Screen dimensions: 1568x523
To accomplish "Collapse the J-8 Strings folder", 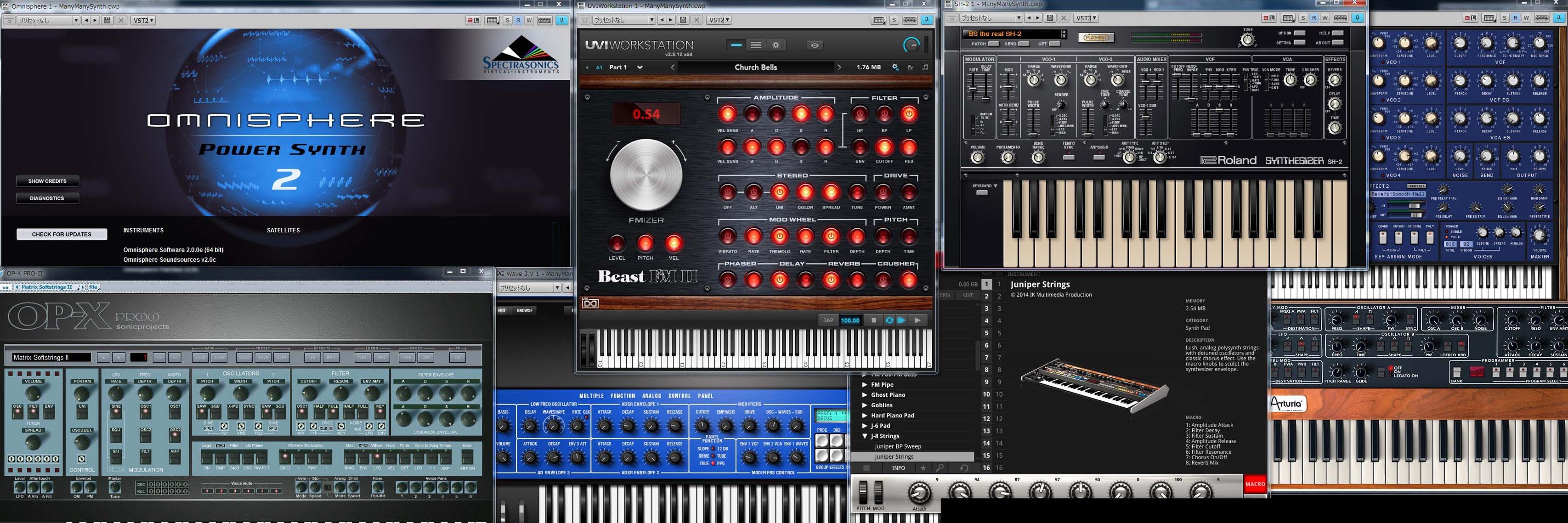I will coord(865,436).
